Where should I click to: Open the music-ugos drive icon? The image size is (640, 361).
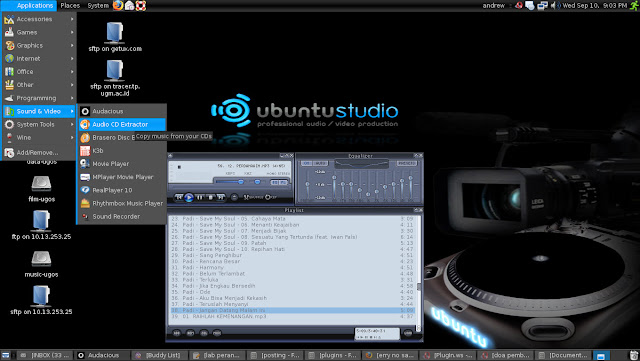(x=41, y=264)
